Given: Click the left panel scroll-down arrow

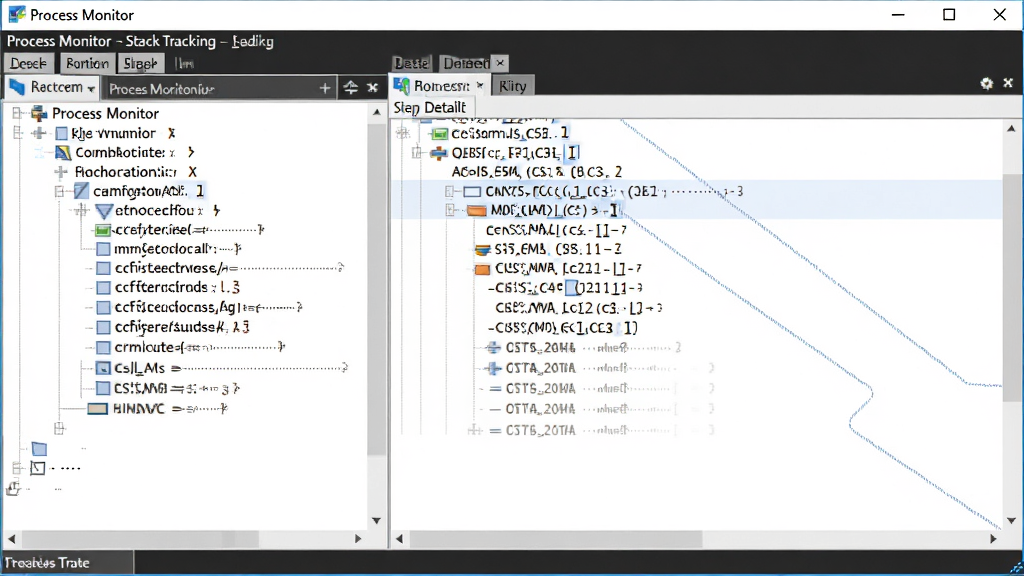Looking at the screenshot, I should pyautogui.click(x=377, y=520).
